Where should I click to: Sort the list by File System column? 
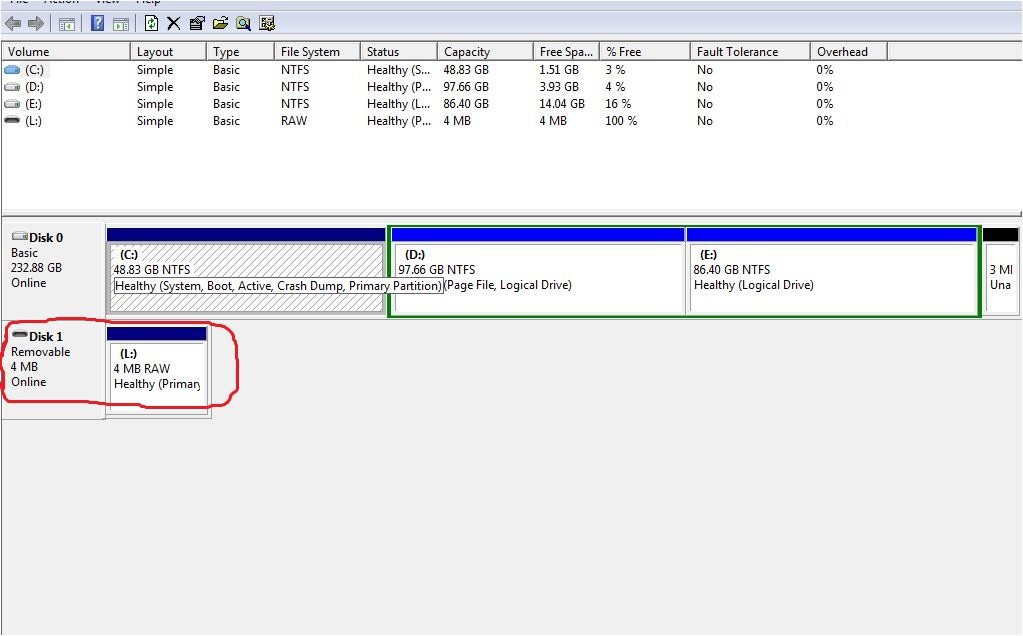[x=316, y=52]
